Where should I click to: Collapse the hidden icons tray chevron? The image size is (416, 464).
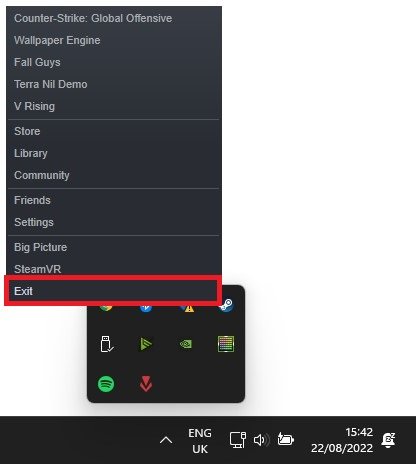click(x=166, y=440)
